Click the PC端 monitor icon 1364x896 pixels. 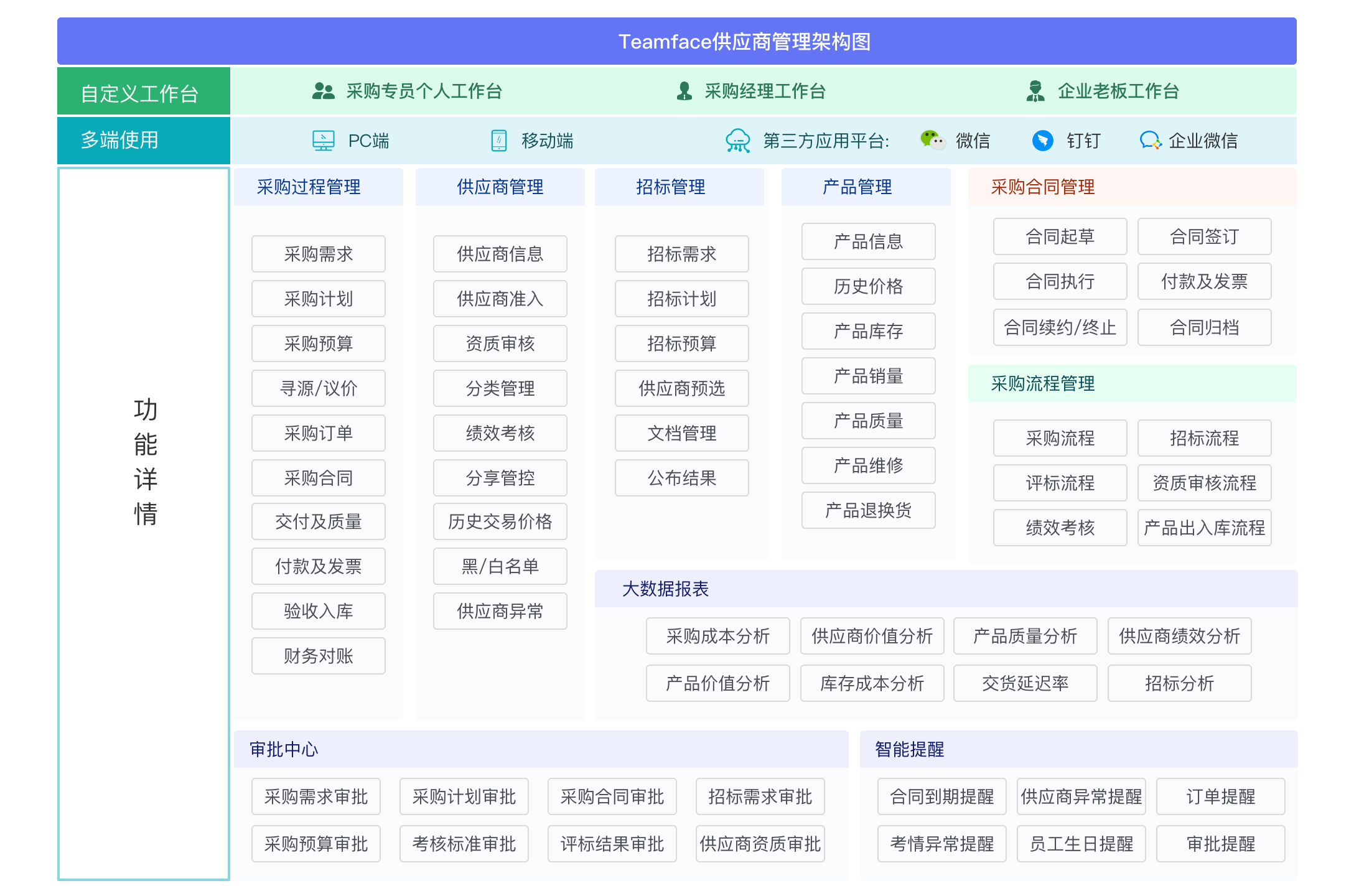tap(324, 141)
